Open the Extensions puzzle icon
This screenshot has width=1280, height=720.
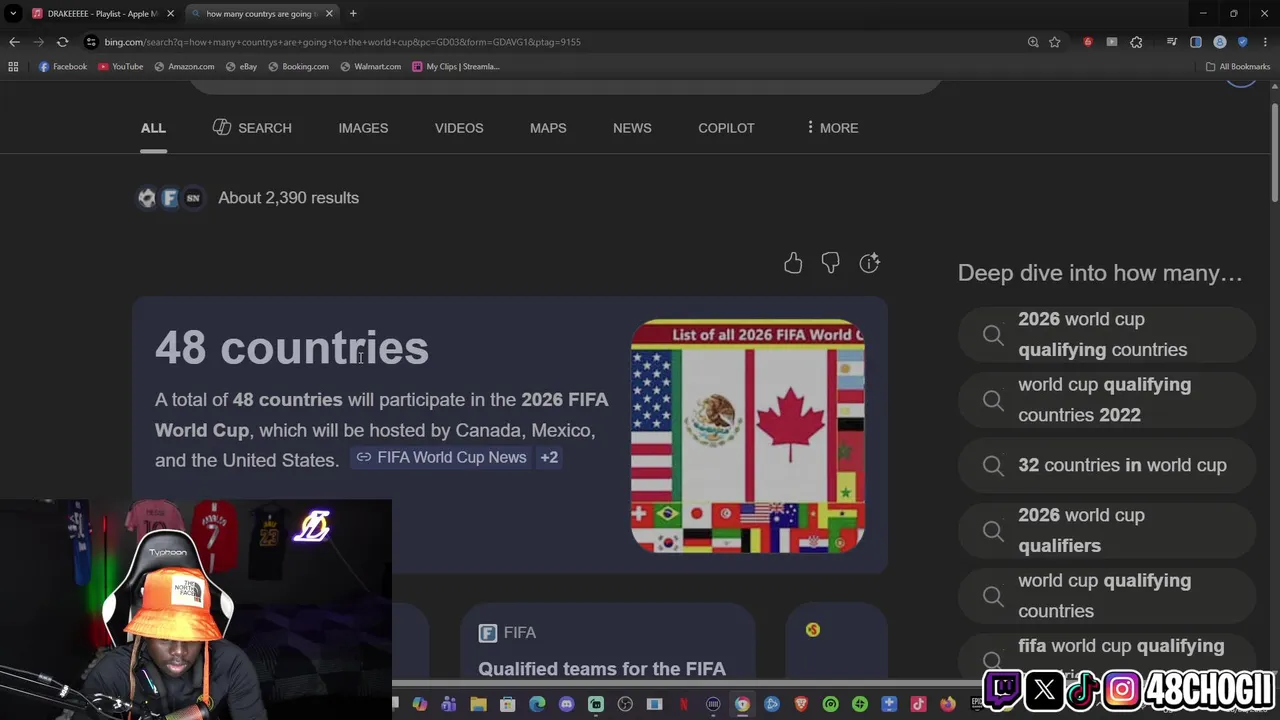point(1136,42)
